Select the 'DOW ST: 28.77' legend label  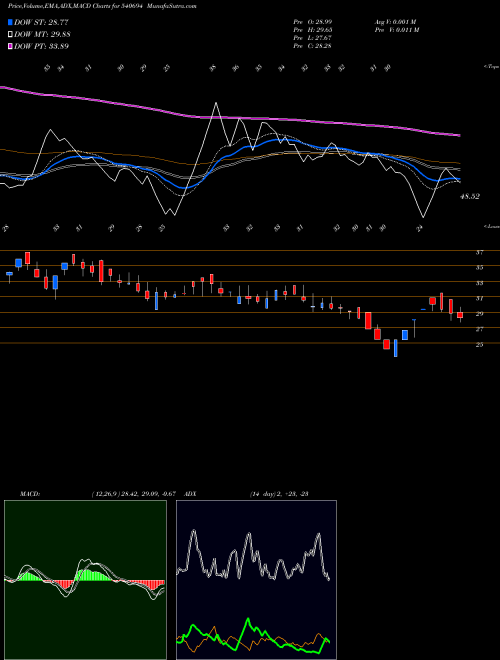41,22
